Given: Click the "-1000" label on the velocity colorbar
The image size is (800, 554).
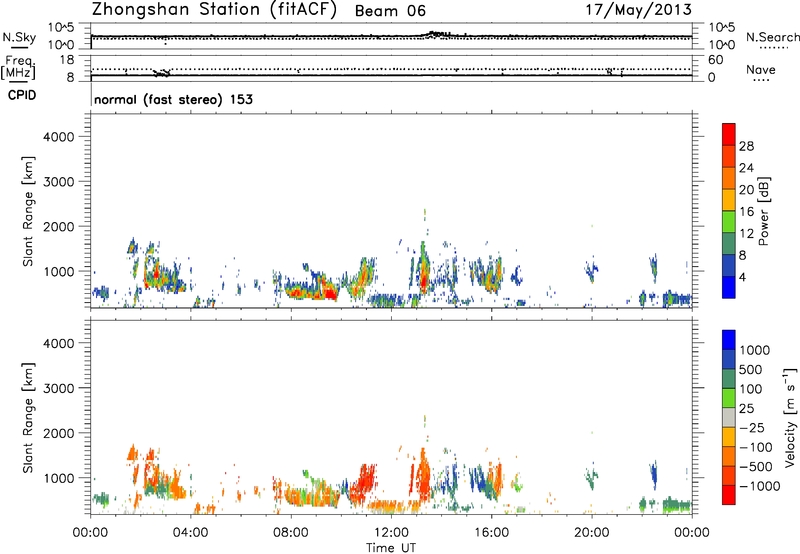Looking at the screenshot, I should tap(760, 486).
